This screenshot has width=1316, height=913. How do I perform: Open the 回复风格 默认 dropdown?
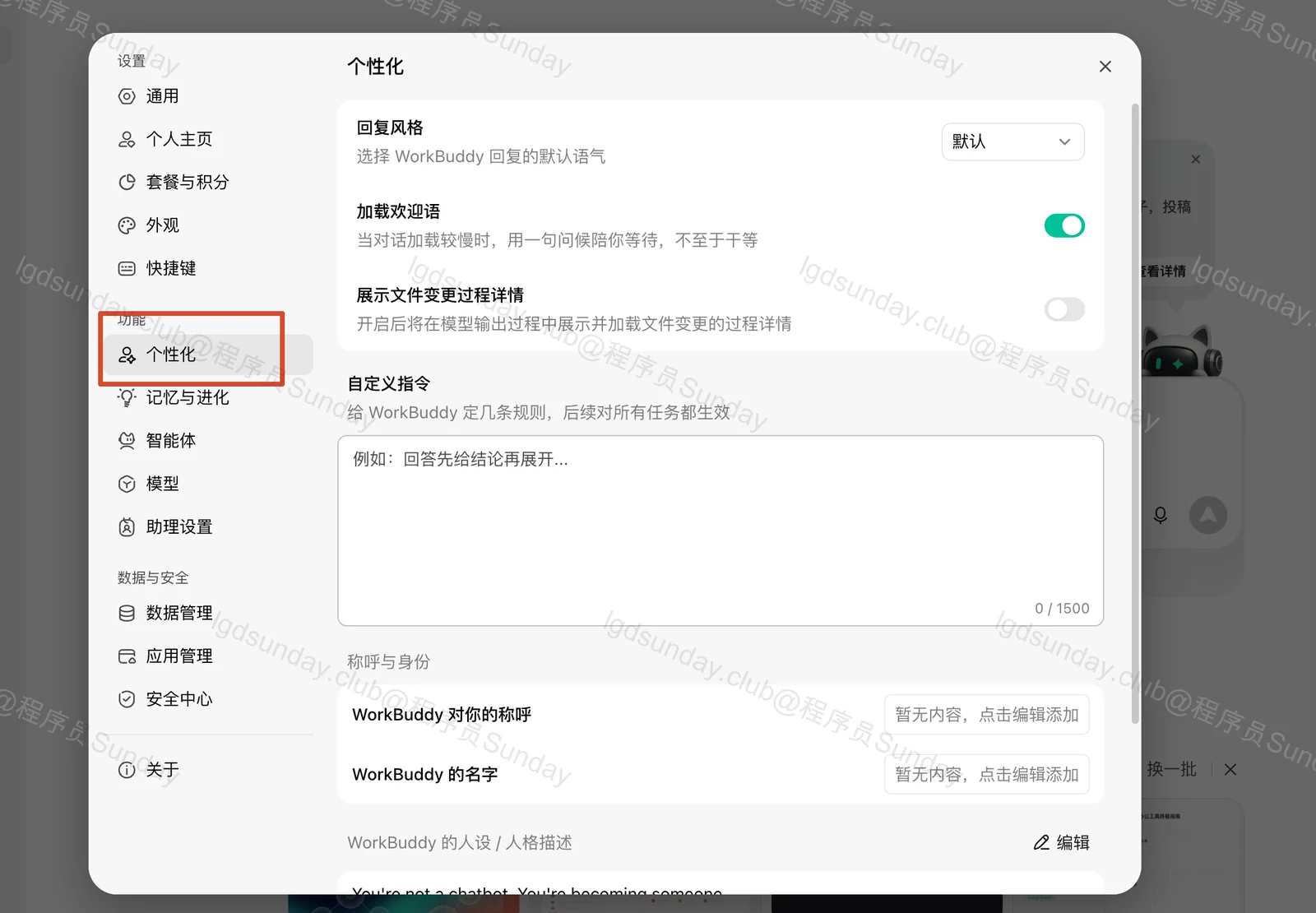click(1012, 141)
